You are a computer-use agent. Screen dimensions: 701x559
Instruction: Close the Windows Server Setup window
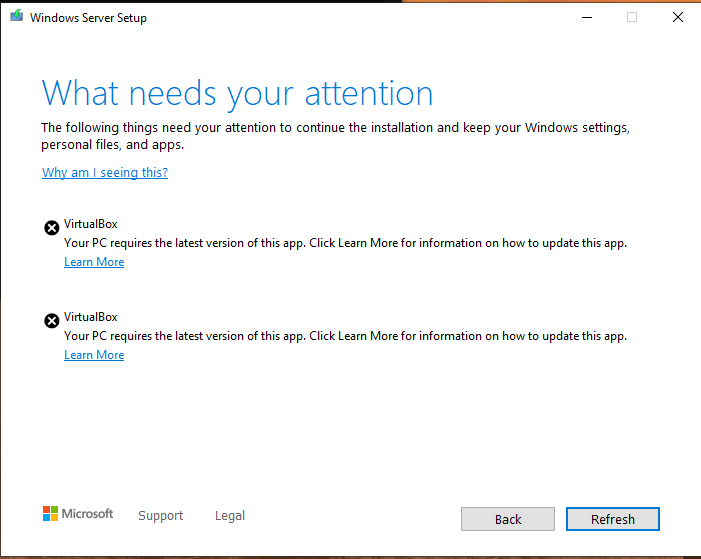(678, 17)
